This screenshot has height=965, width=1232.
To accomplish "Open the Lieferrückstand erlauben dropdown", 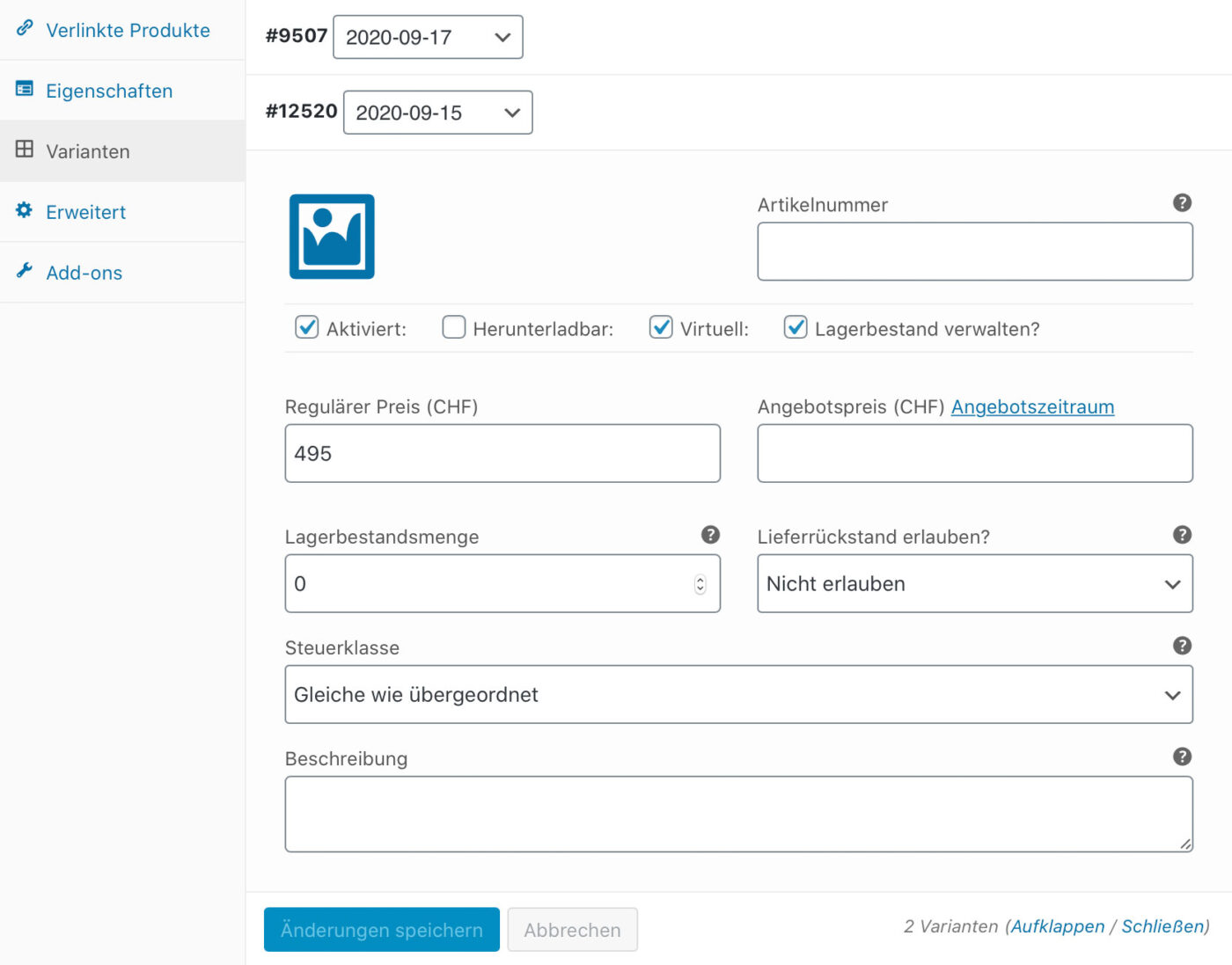I will [x=974, y=584].
